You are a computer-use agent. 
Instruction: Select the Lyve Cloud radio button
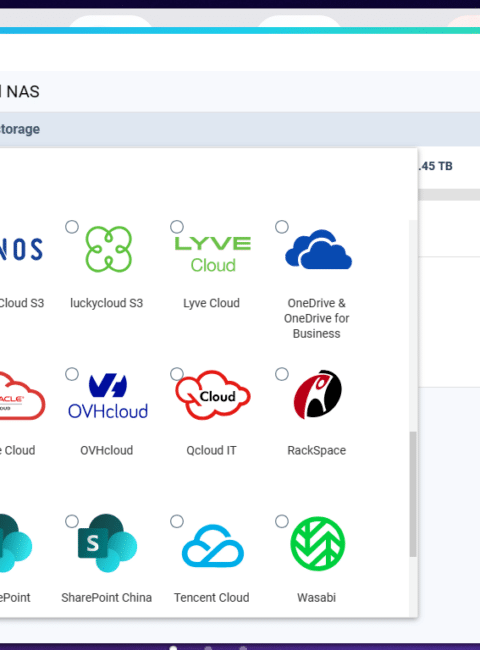pos(177,227)
